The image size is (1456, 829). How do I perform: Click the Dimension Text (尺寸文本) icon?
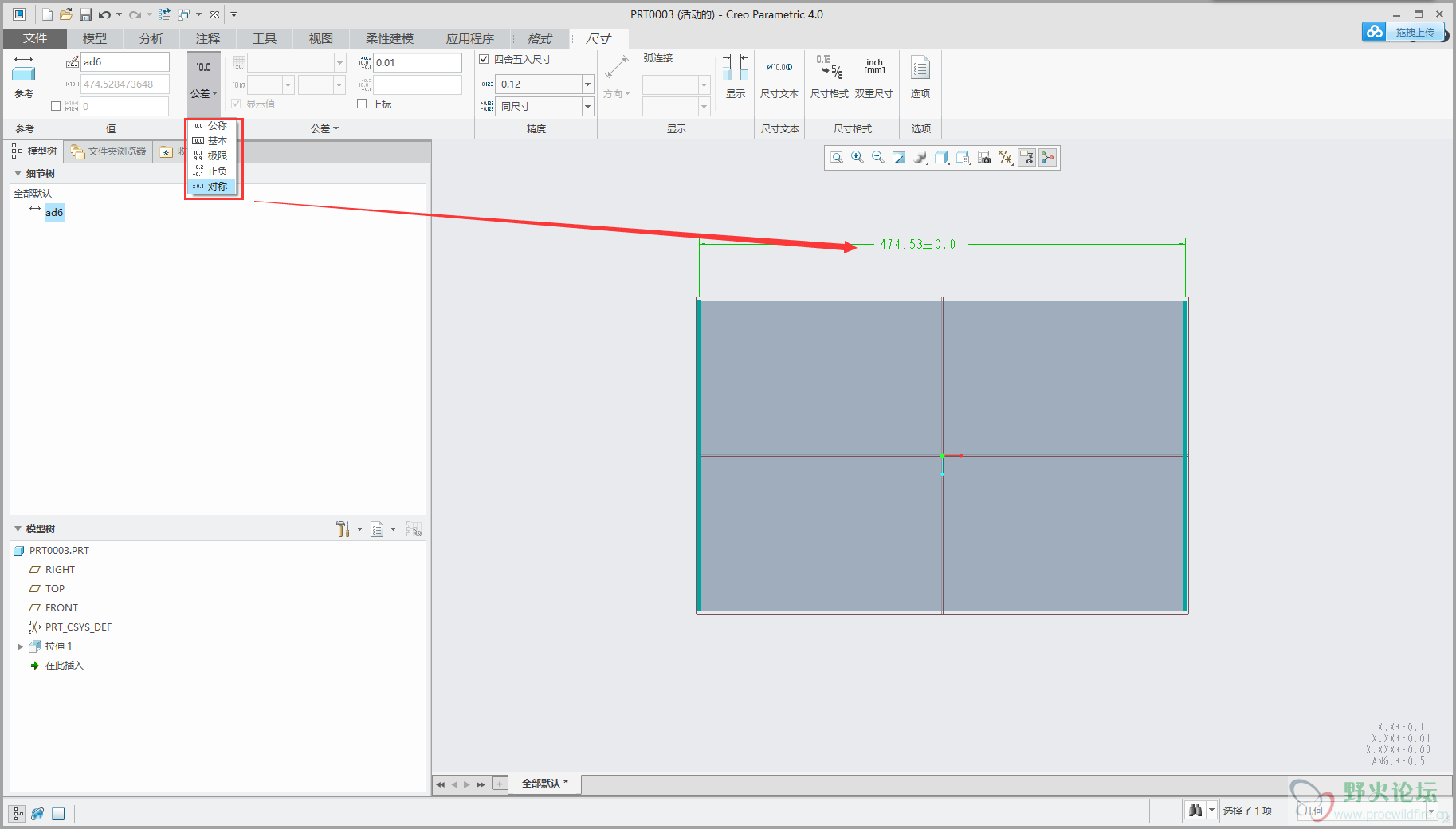[779, 67]
